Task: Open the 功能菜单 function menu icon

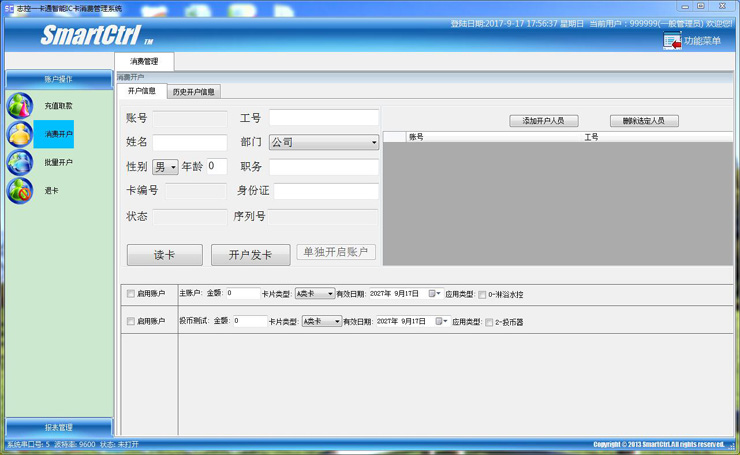Action: pos(672,41)
